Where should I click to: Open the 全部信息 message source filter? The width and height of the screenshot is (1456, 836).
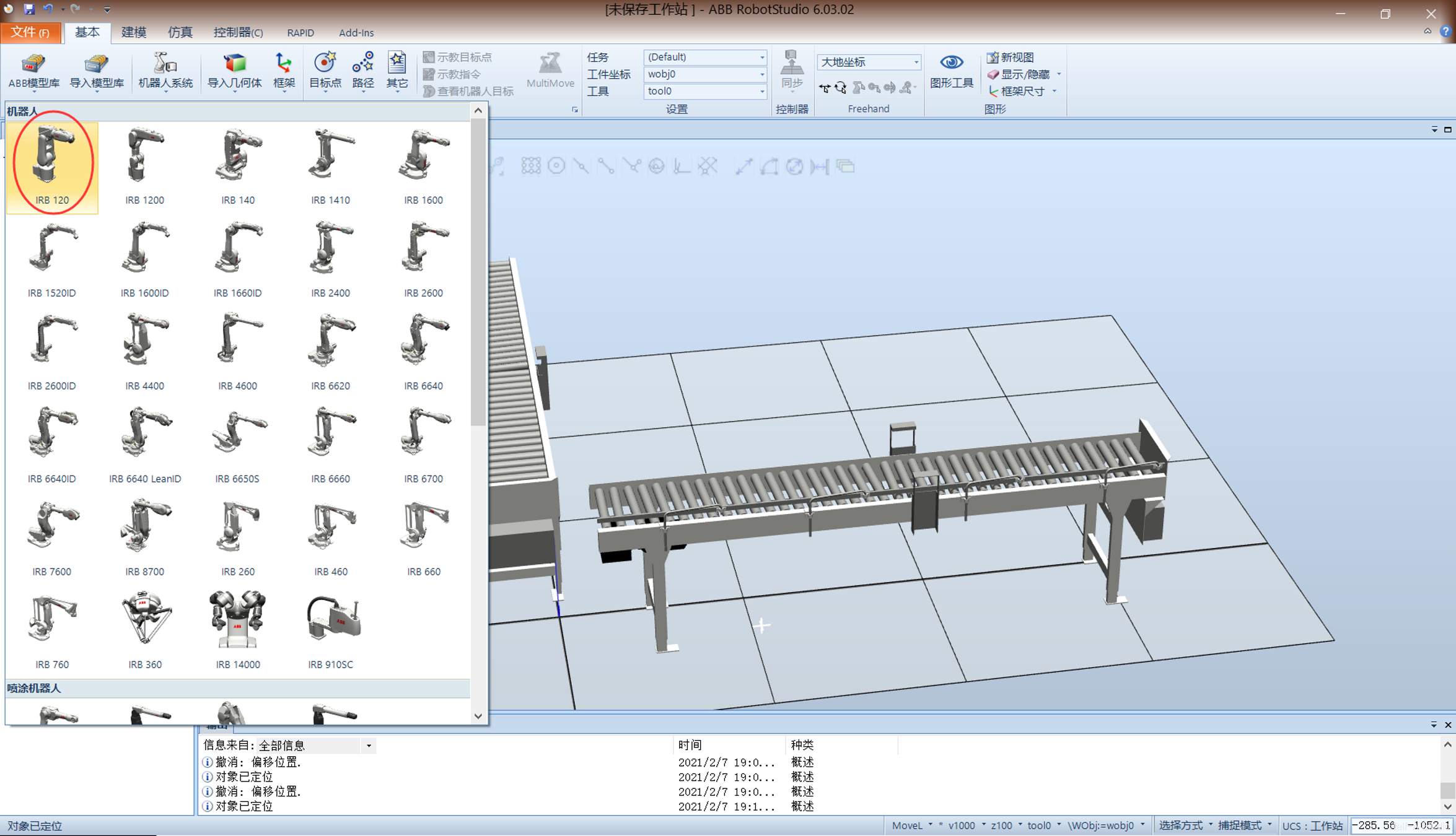tap(315, 746)
